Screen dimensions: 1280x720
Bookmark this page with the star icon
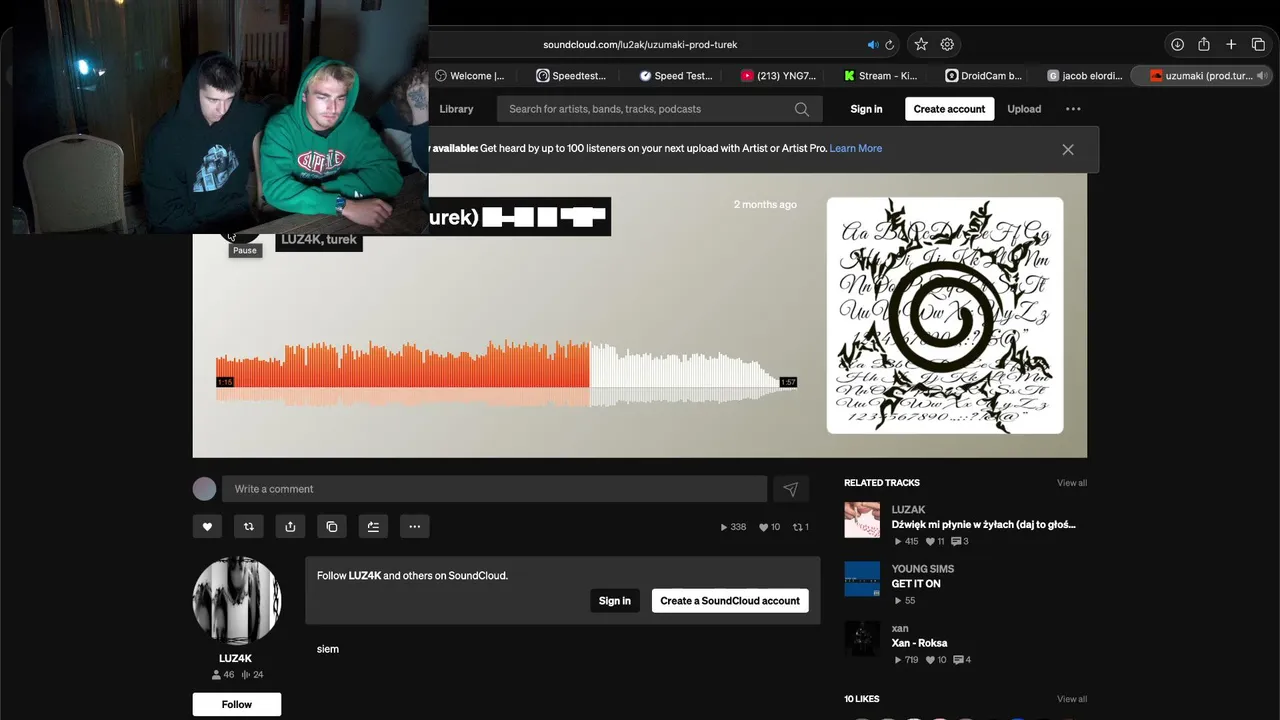tap(921, 44)
